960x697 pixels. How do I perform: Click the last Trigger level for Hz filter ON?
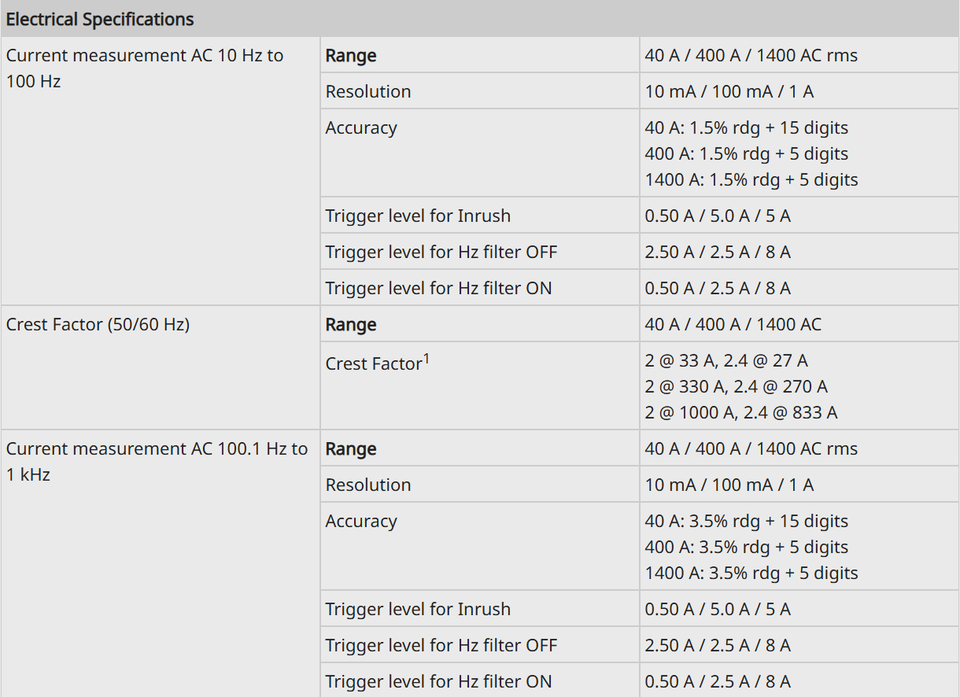click(438, 681)
